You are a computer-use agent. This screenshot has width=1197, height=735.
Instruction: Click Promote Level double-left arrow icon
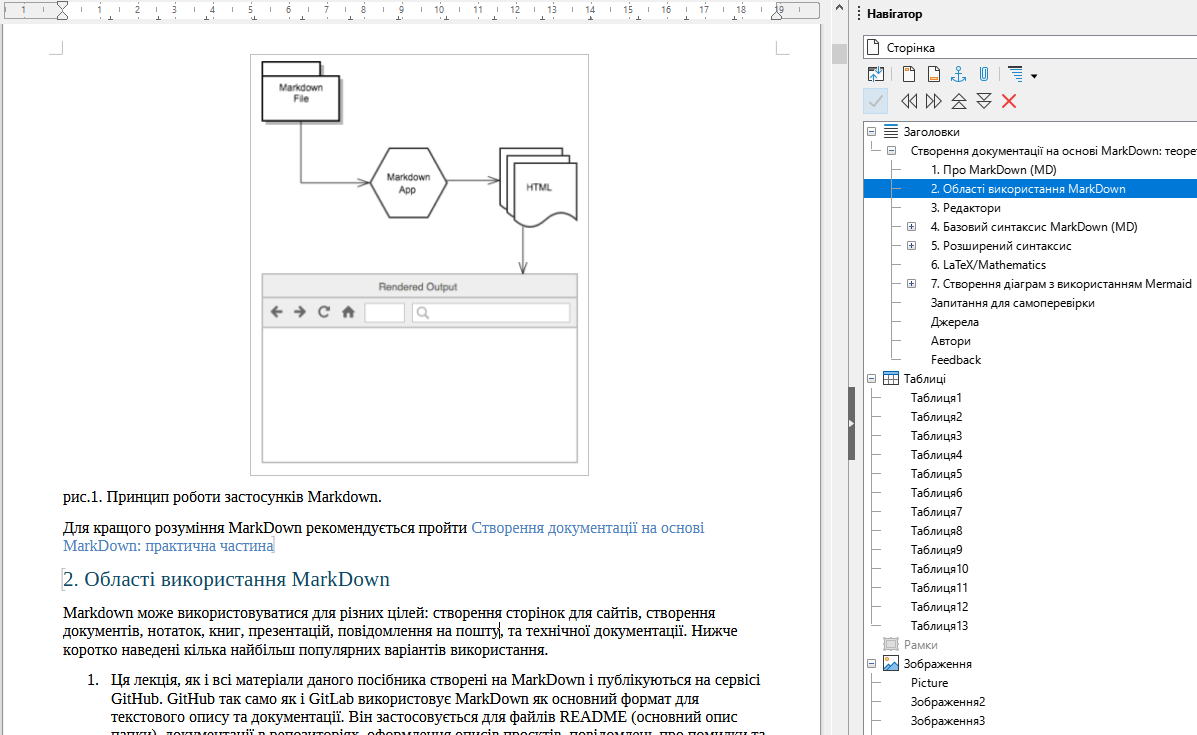point(909,101)
